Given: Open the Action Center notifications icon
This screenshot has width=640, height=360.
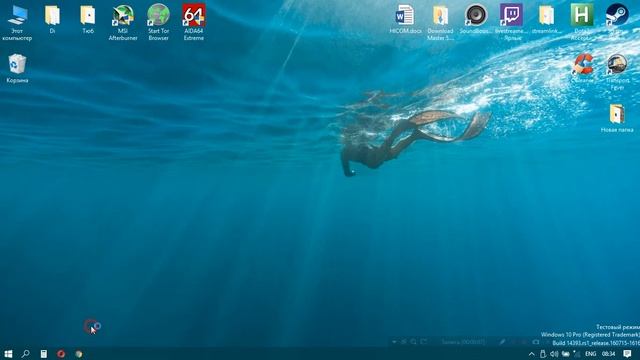Looking at the screenshot, I should [627, 354].
